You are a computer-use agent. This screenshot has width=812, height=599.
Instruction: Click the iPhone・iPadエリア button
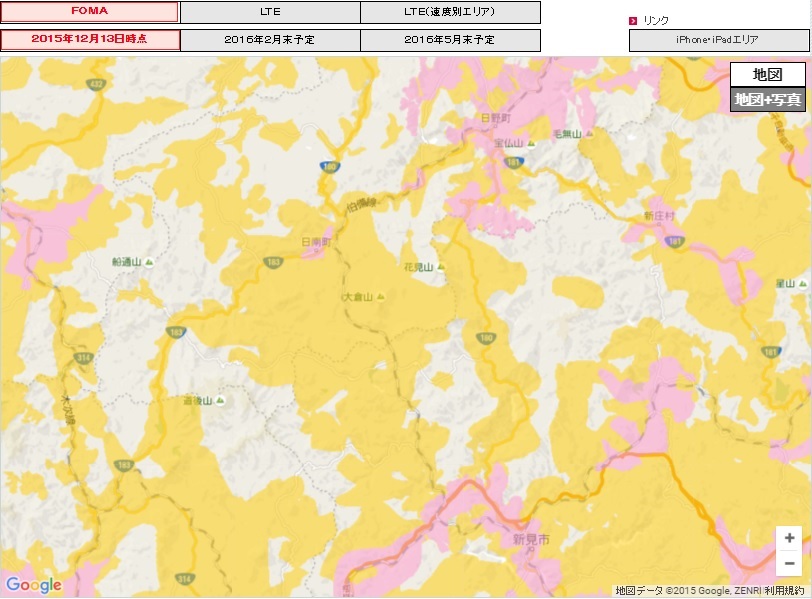(x=717, y=40)
